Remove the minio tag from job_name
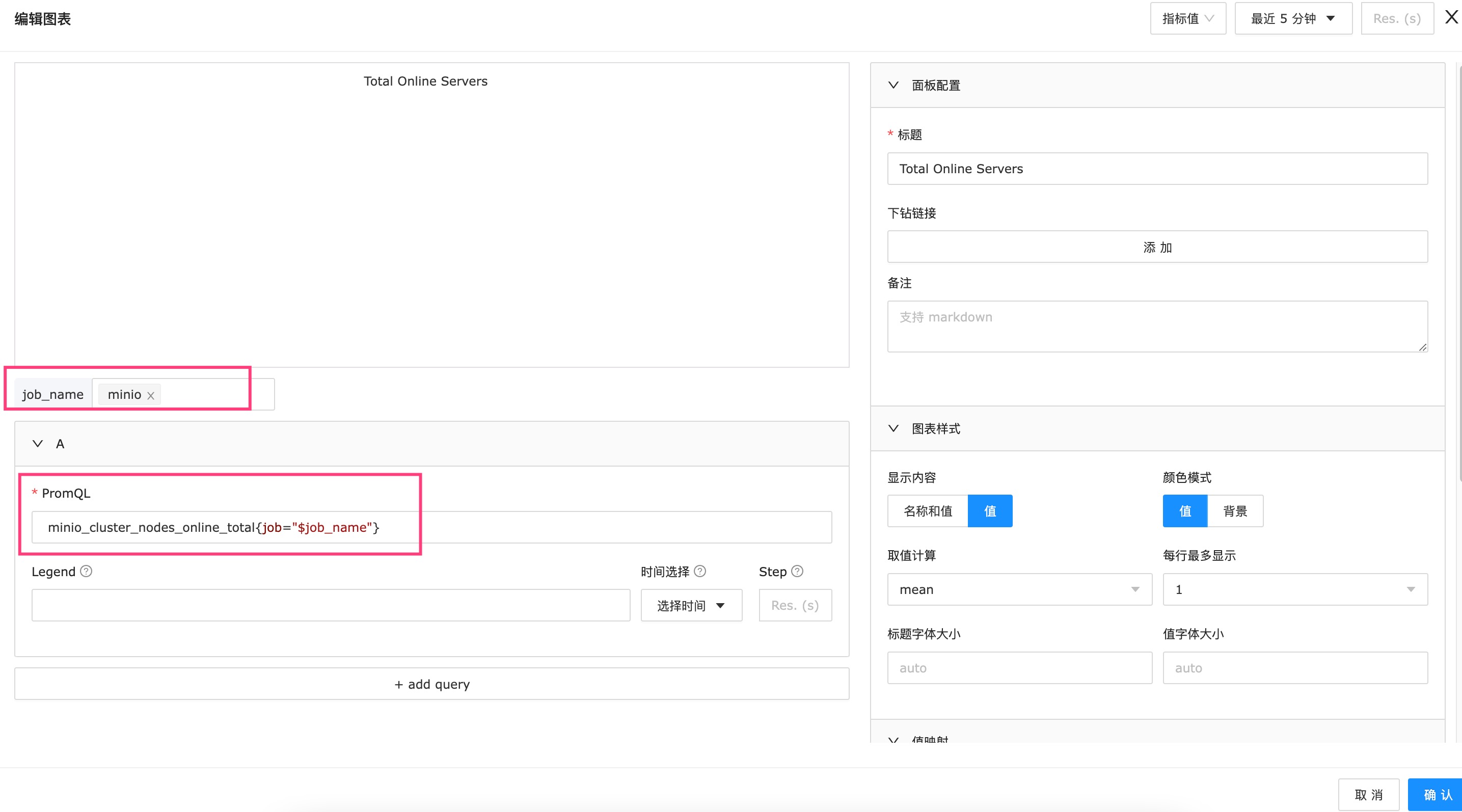This screenshot has width=1462, height=812. pyautogui.click(x=150, y=395)
